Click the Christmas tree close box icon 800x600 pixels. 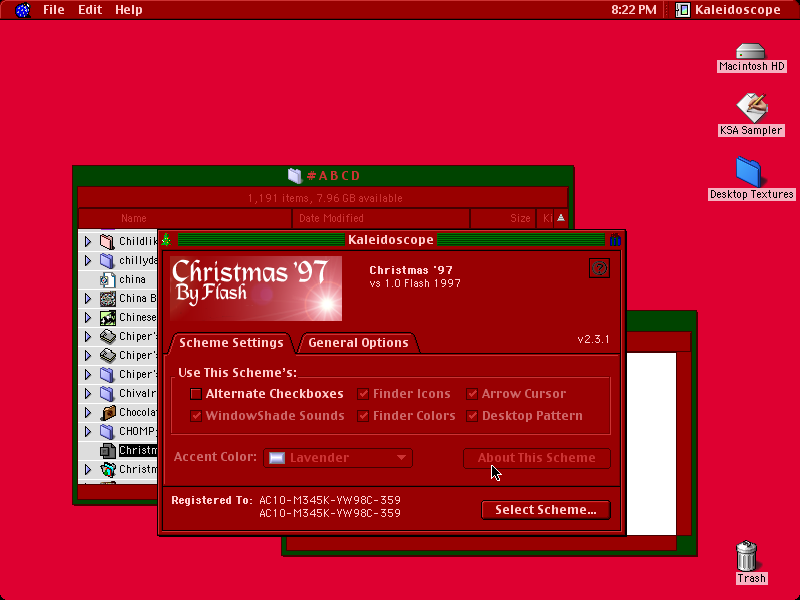[x=166, y=239]
